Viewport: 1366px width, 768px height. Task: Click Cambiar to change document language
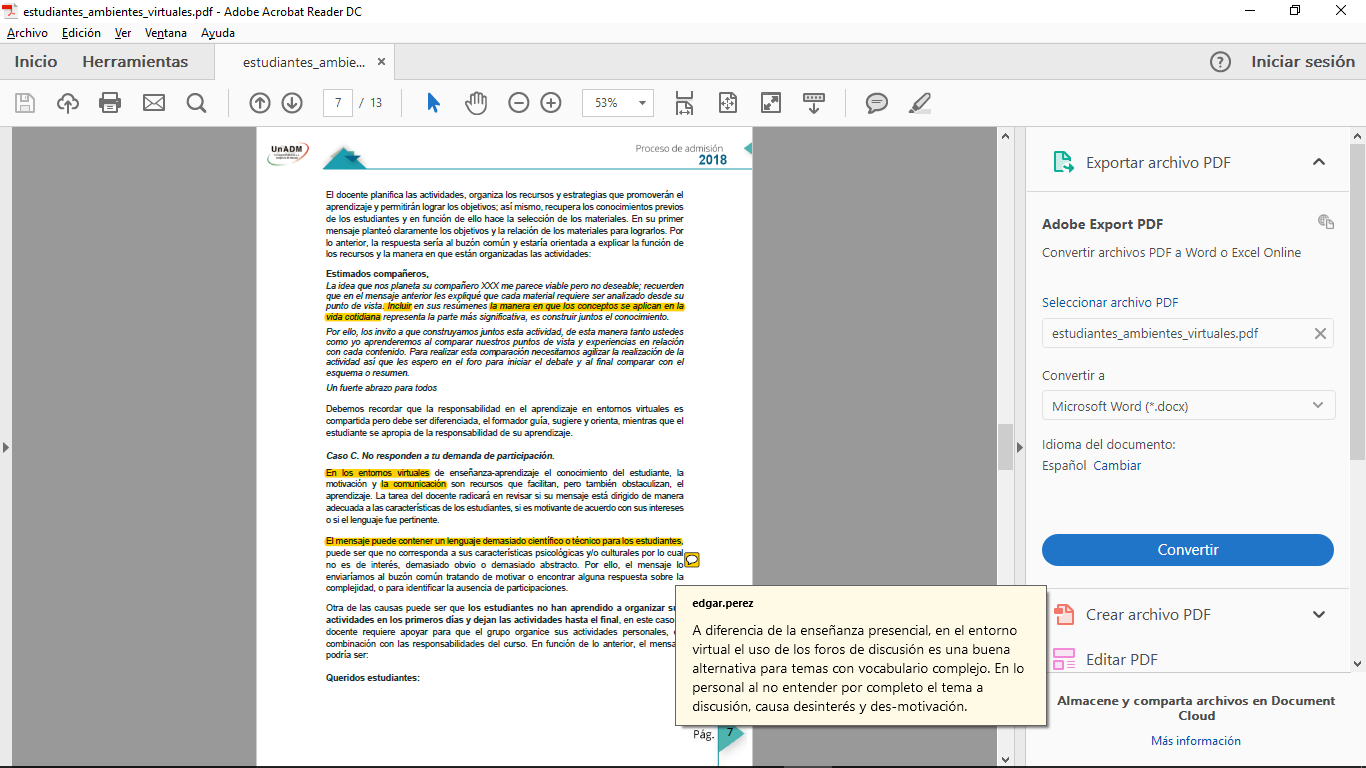pos(1118,465)
